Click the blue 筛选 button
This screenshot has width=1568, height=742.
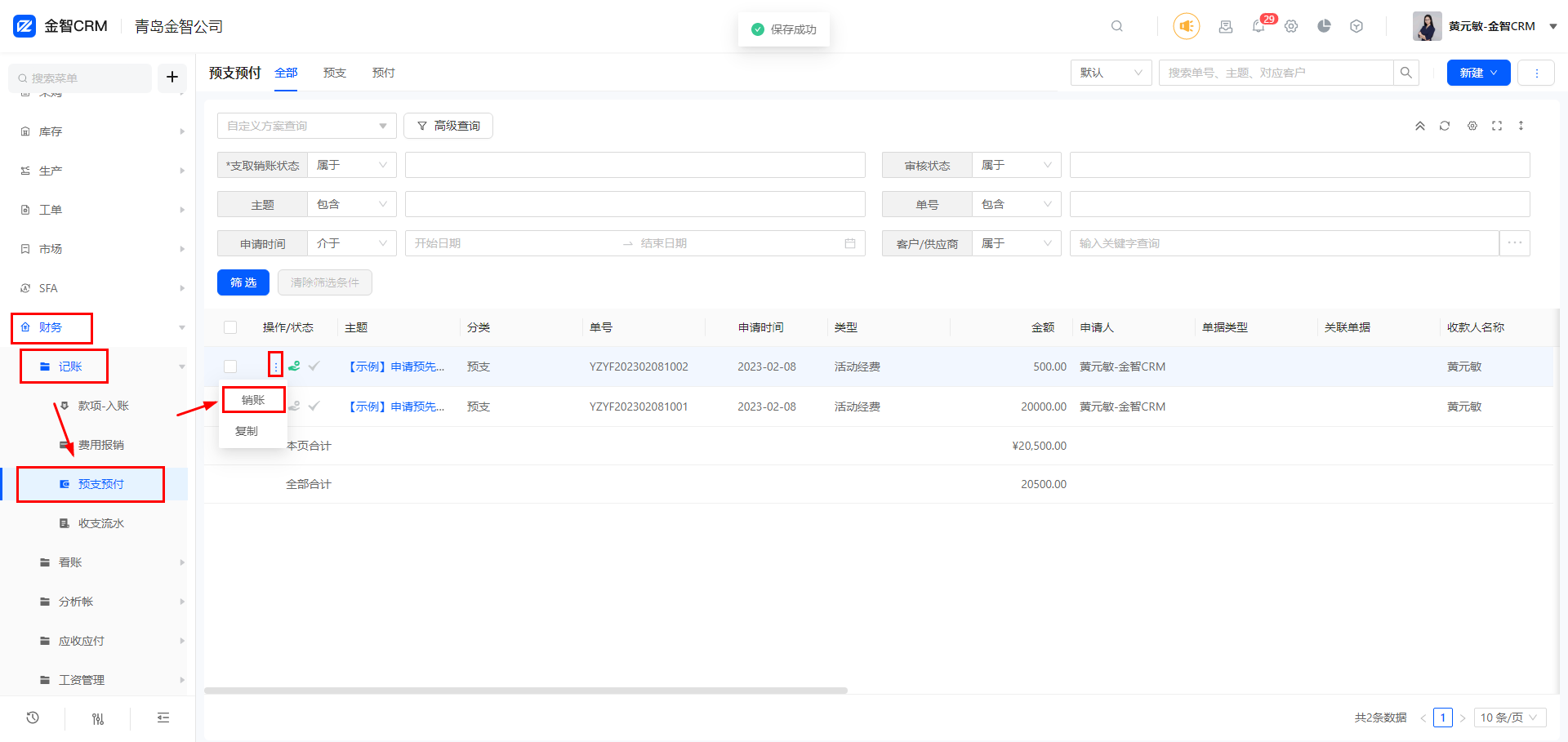pyautogui.click(x=243, y=282)
